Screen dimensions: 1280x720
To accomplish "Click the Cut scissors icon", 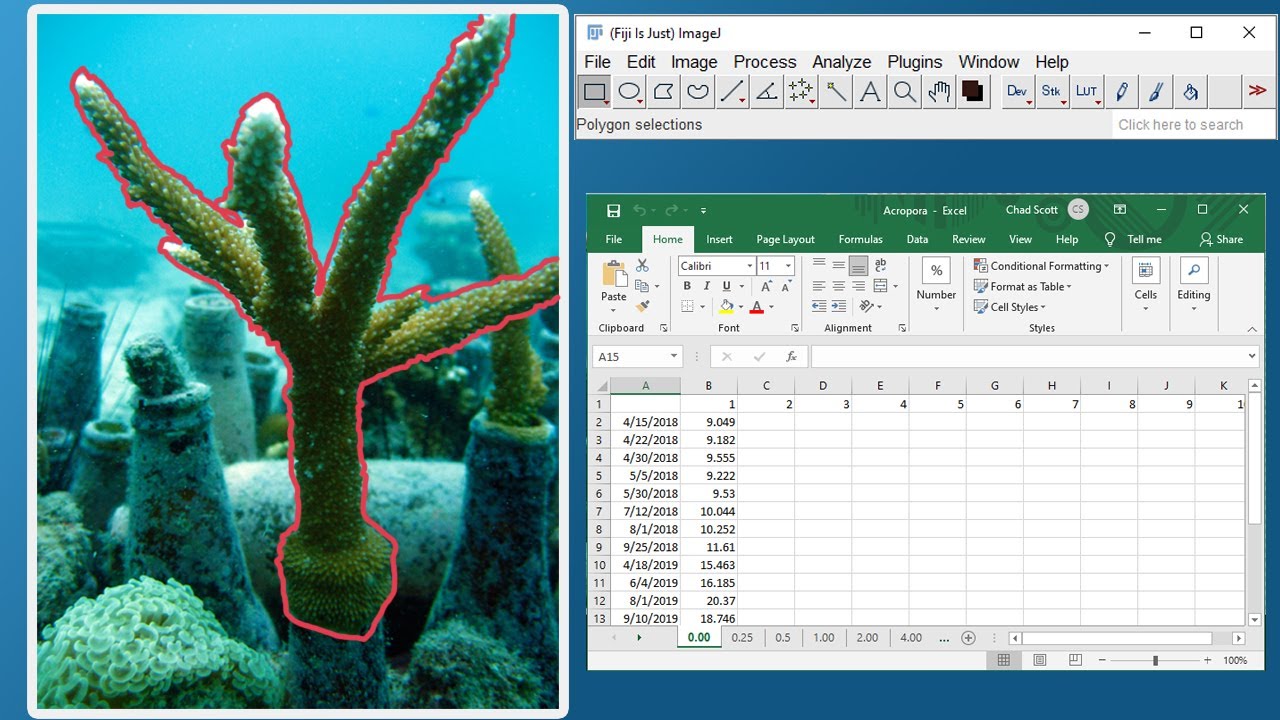I will (642, 266).
